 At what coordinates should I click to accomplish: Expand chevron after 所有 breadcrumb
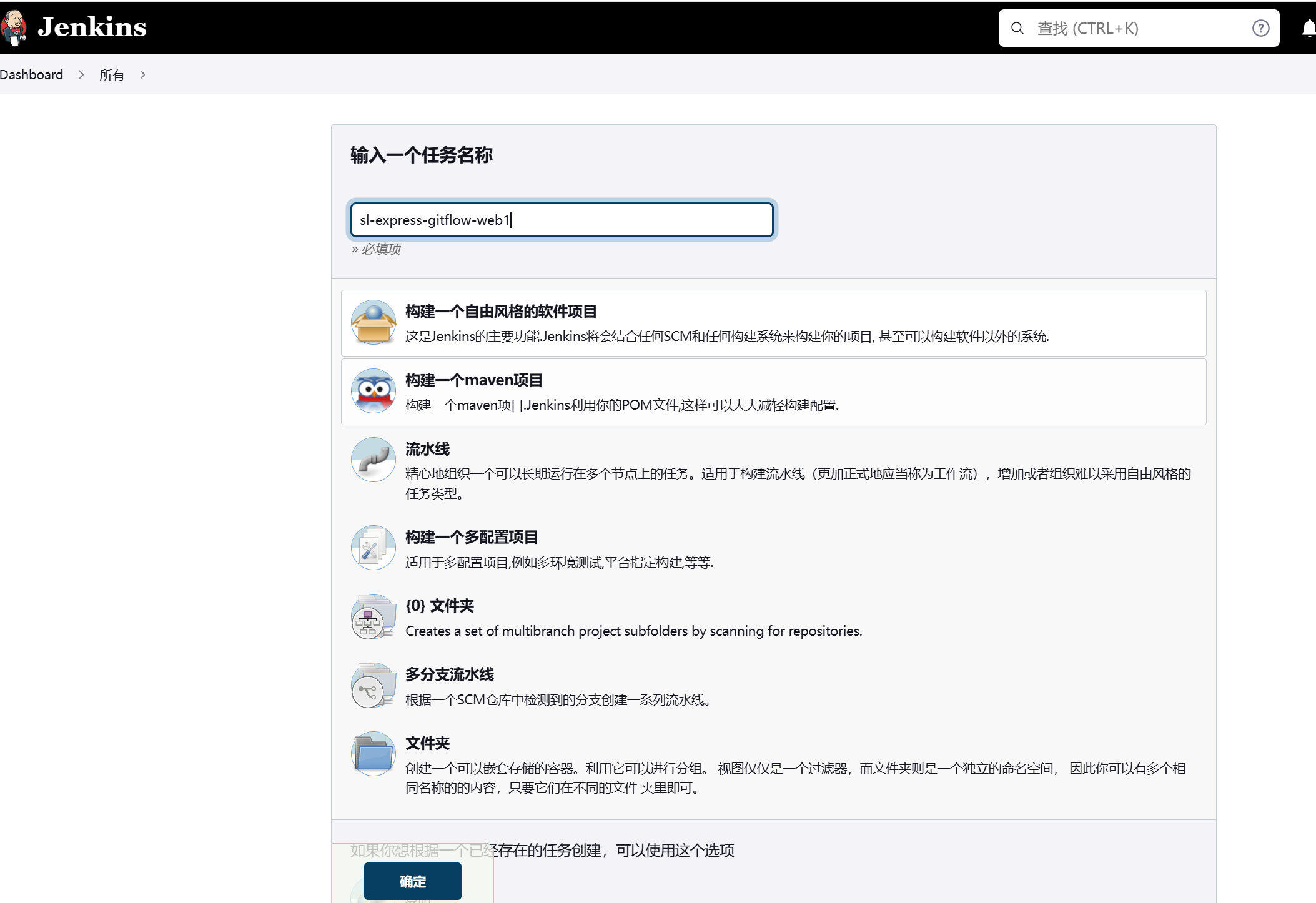(142, 75)
